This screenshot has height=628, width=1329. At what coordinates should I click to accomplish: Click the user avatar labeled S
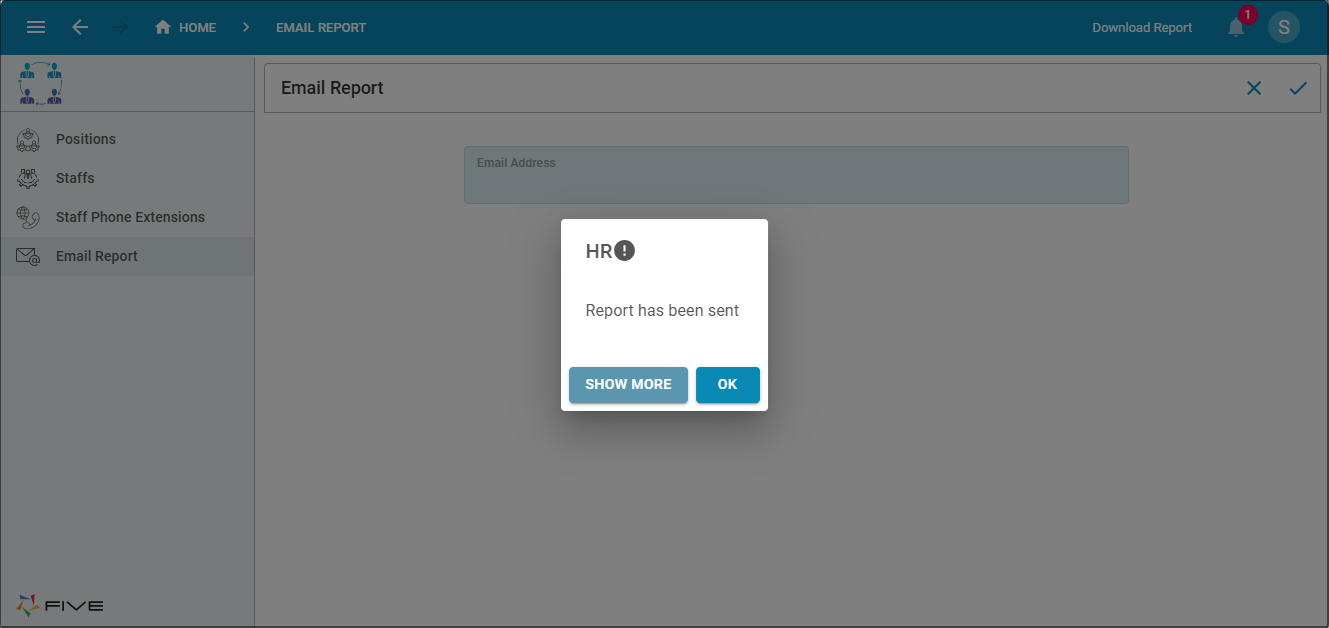[x=1284, y=27]
